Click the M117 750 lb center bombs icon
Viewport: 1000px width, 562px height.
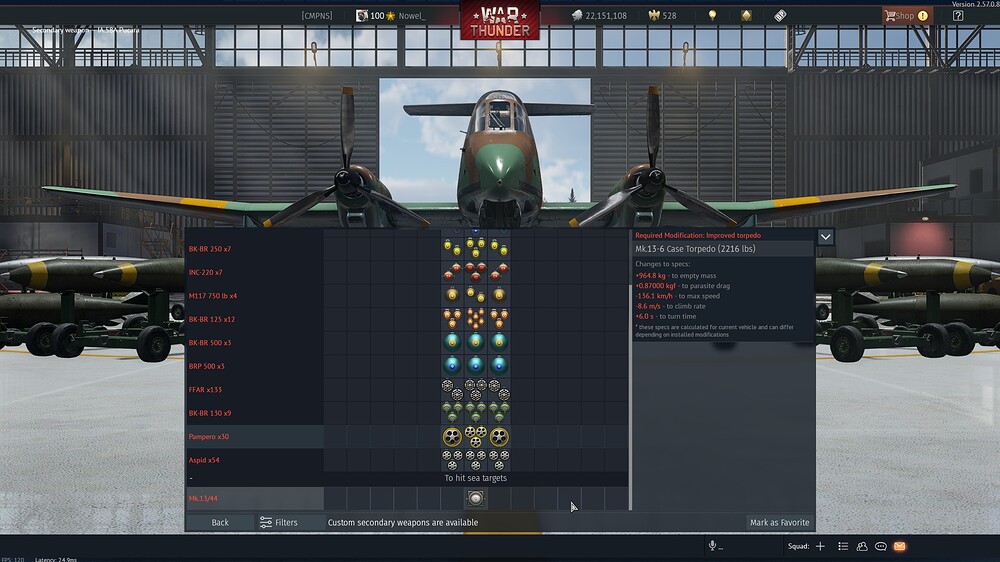tap(475, 295)
